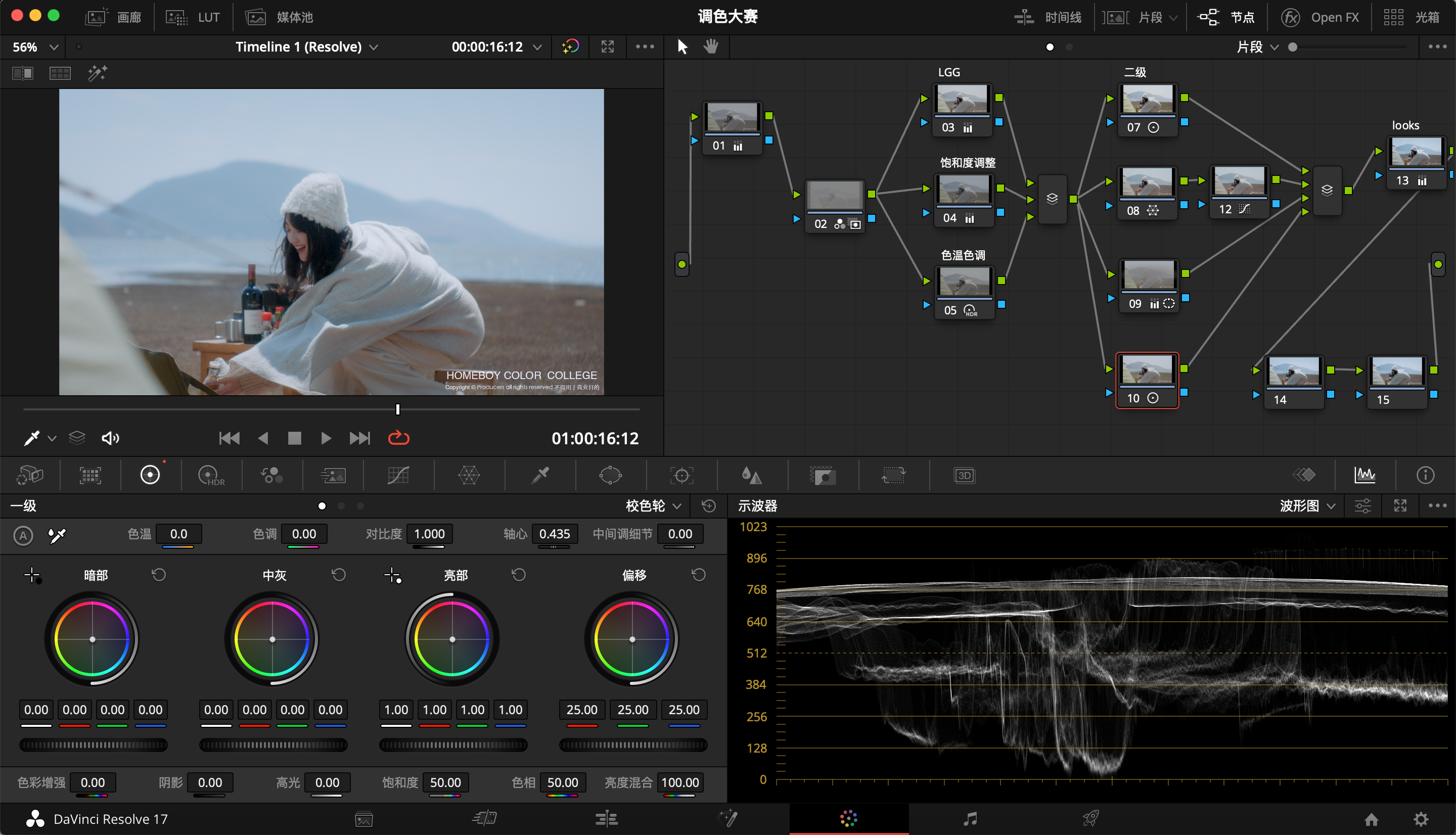Open the HDR color wheels palette
The height and width of the screenshot is (835, 1456).
(210, 476)
